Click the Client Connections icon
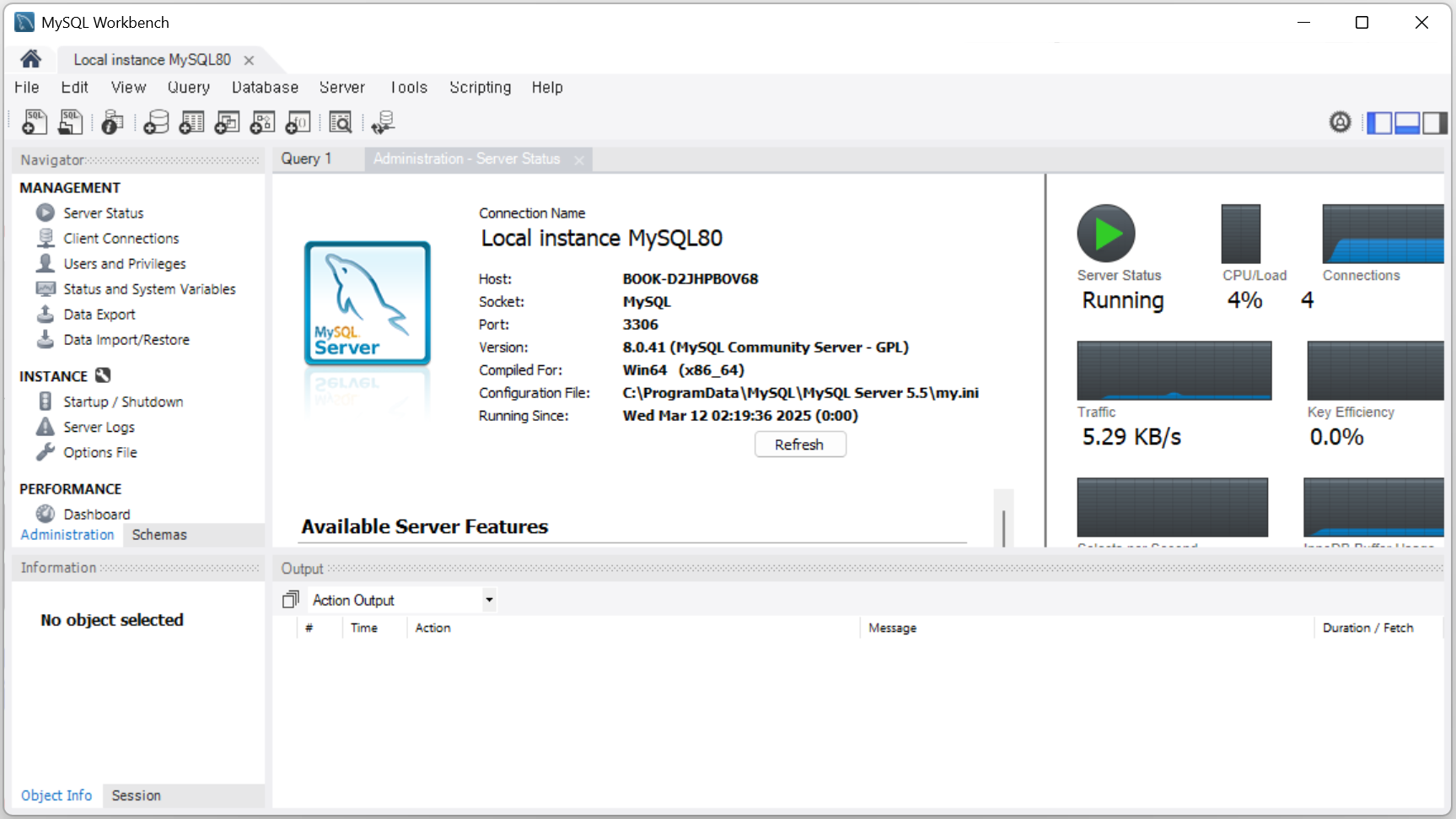Image resolution: width=1456 pixels, height=819 pixels. (46, 238)
